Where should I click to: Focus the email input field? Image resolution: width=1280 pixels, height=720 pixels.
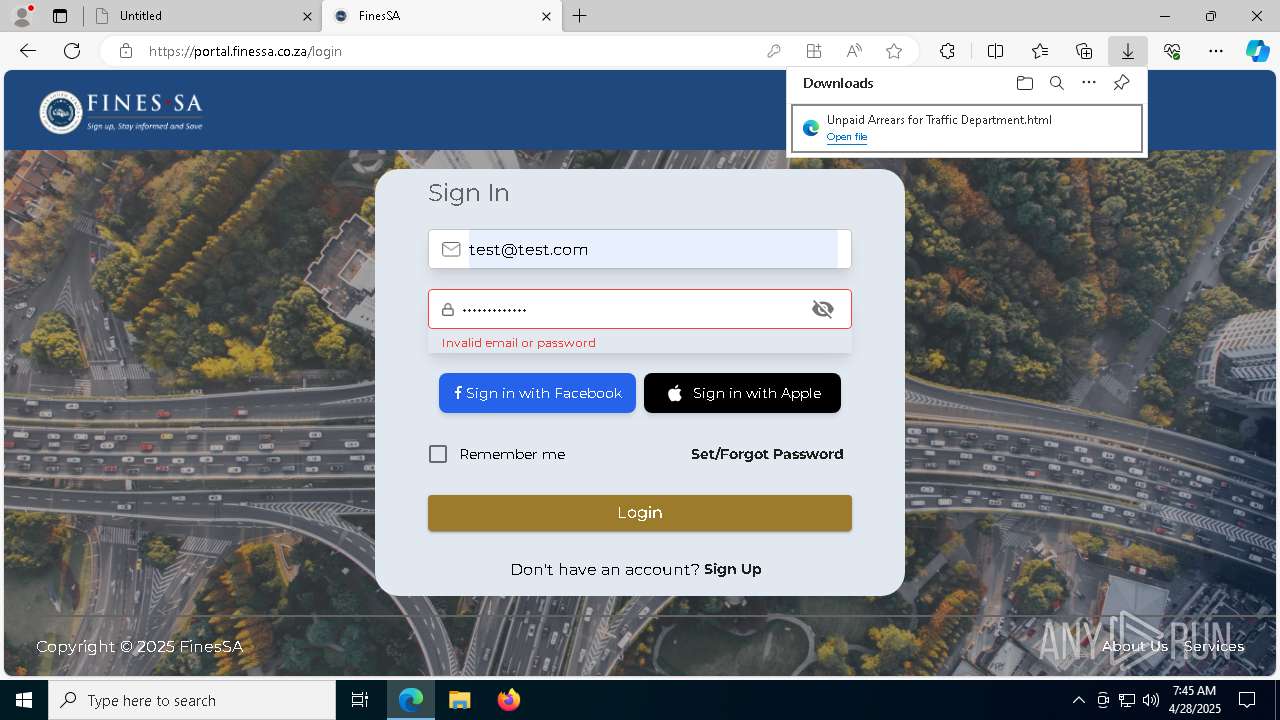640,249
